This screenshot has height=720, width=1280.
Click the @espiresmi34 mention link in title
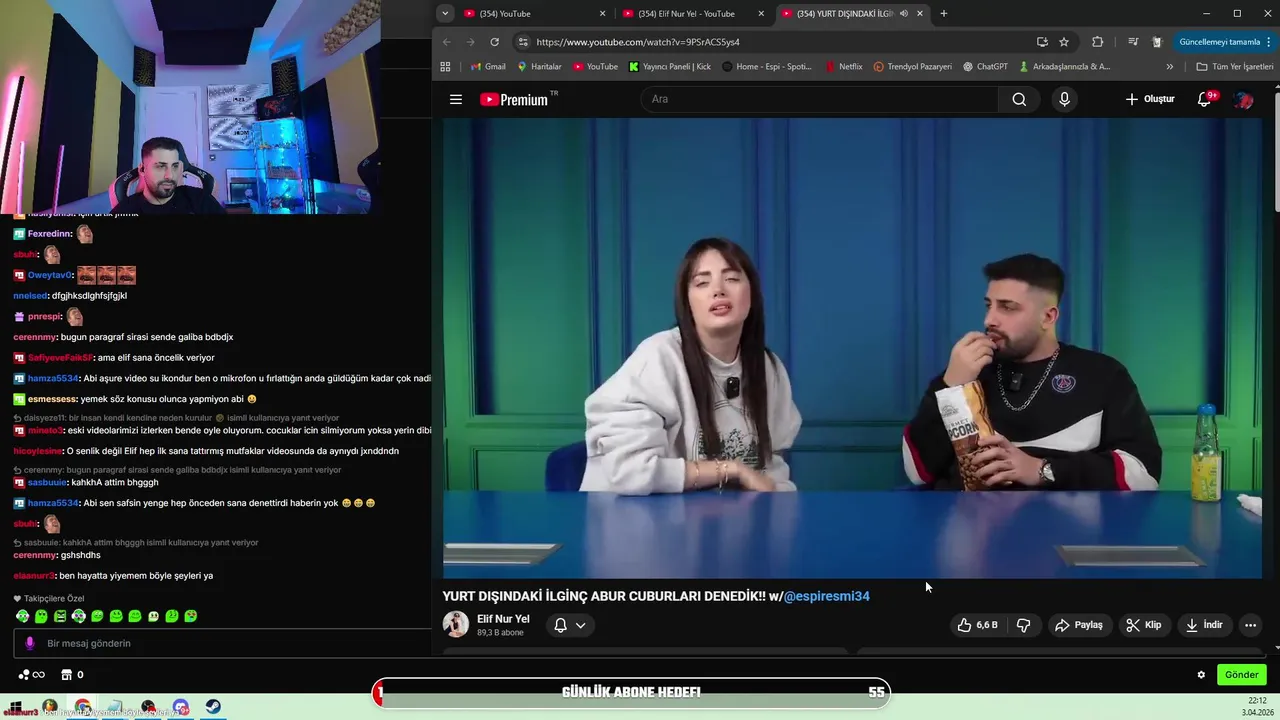click(826, 596)
